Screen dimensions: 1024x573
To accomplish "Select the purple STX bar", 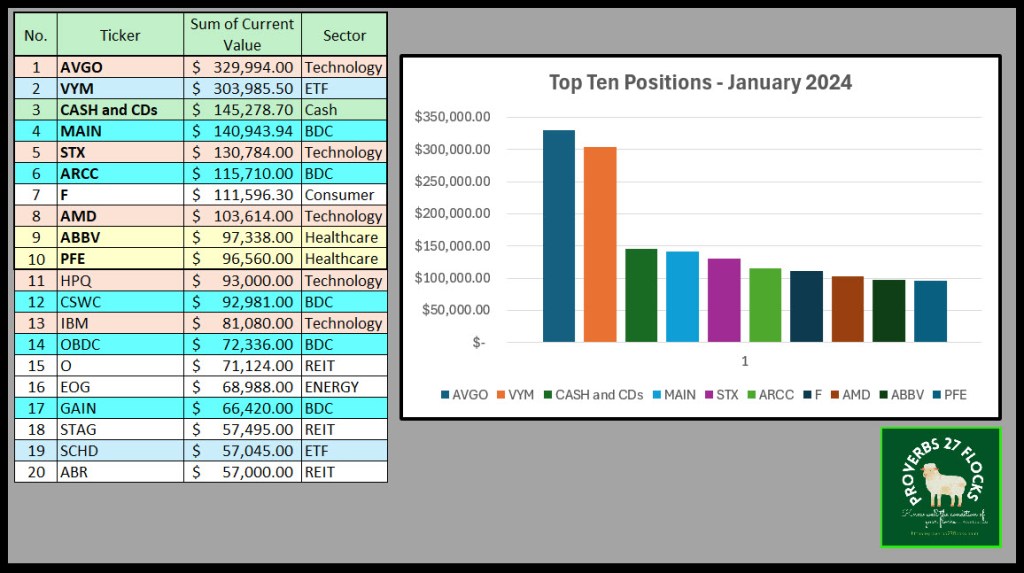I will pos(723,300).
